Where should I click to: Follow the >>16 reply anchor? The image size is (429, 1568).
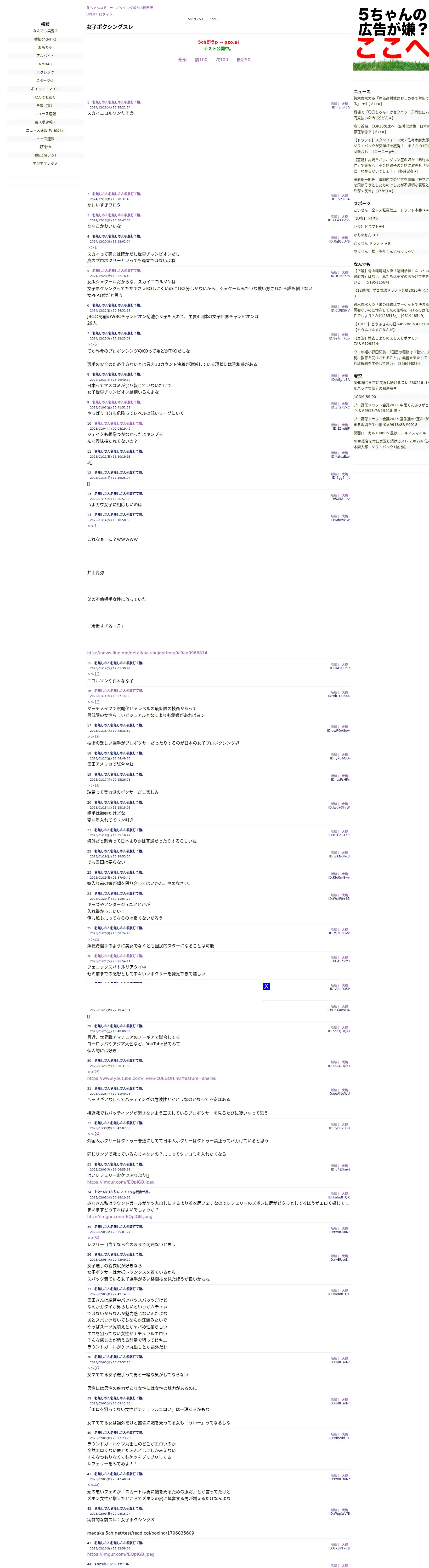pos(93,736)
